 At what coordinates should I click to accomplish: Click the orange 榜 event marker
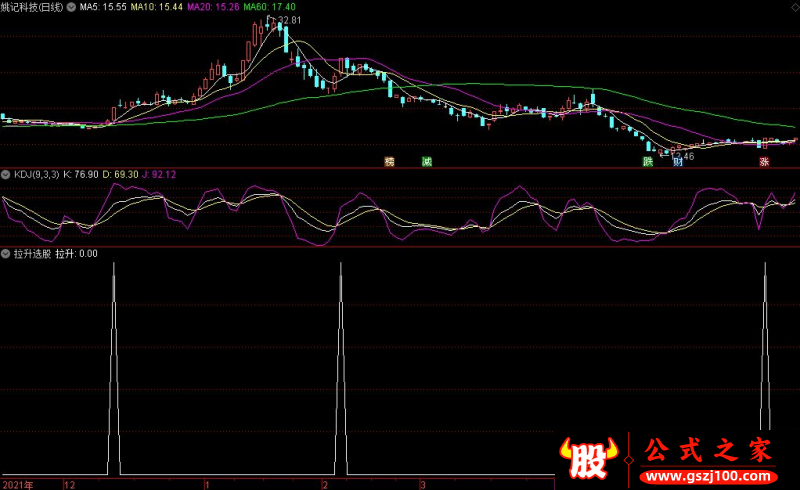(389, 162)
